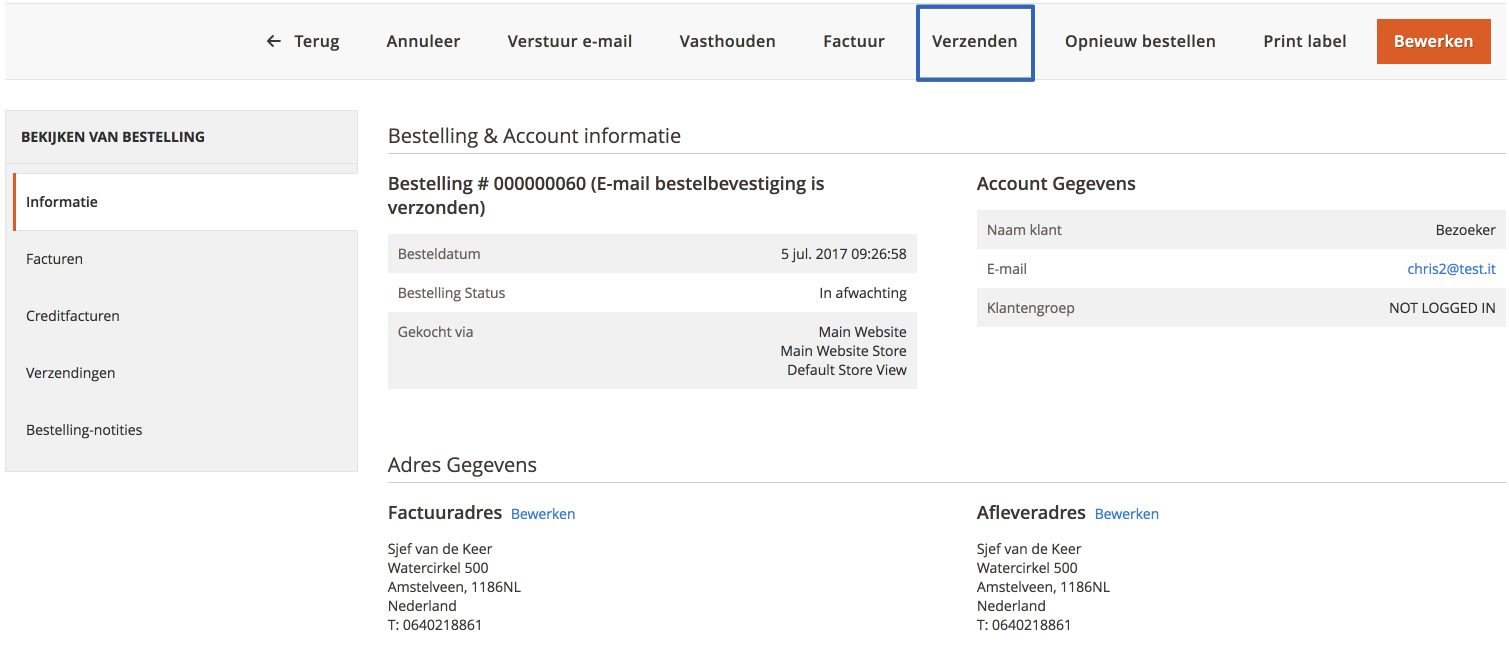Click the highlighted Verzenden button
This screenshot has height=646, width=1509.
974,42
